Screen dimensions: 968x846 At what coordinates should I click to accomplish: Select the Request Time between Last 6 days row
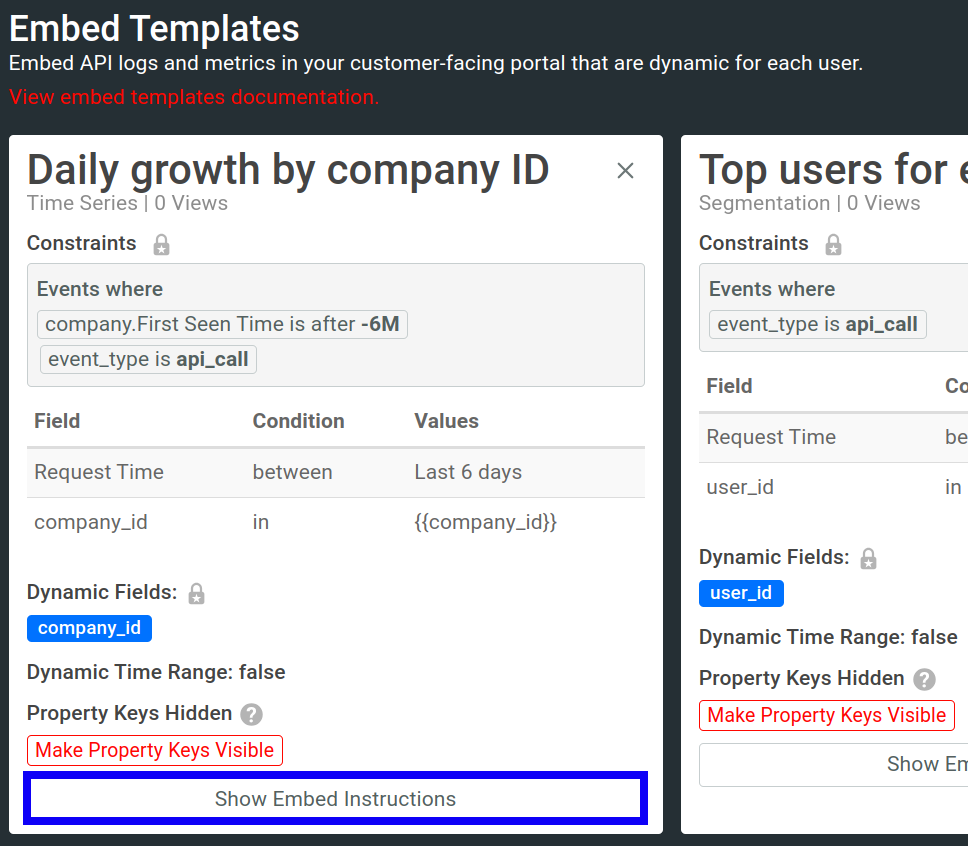[x=335, y=471]
